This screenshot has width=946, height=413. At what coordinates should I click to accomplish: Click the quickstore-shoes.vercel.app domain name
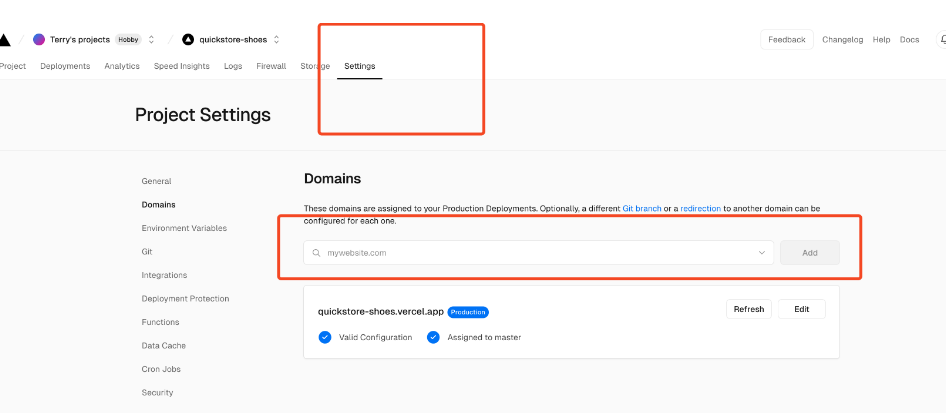(381, 312)
